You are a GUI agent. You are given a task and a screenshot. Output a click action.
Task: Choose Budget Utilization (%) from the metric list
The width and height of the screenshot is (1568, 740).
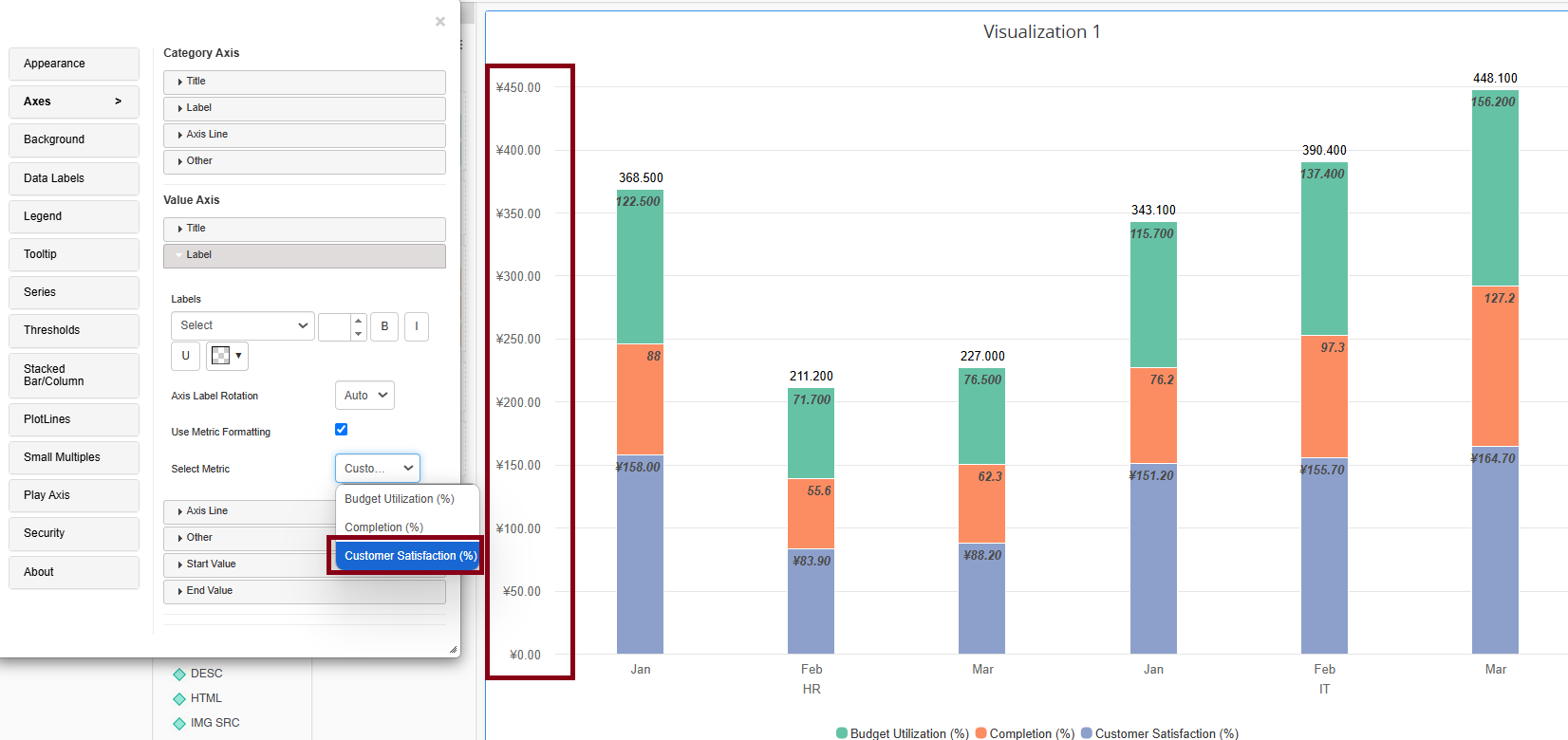coord(399,499)
